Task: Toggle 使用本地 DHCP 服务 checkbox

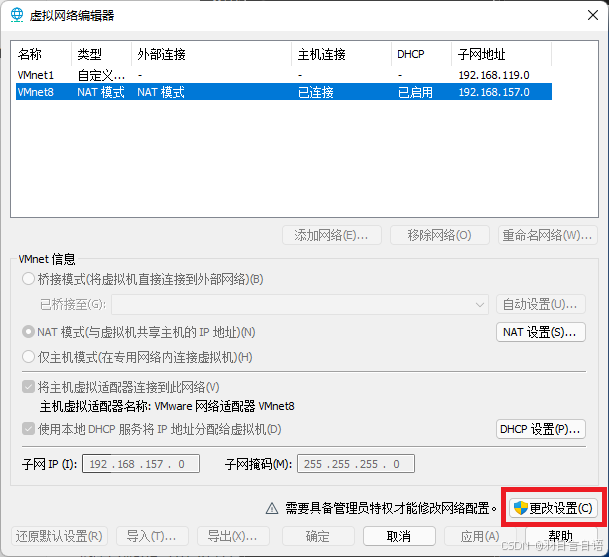Action: coord(28,429)
